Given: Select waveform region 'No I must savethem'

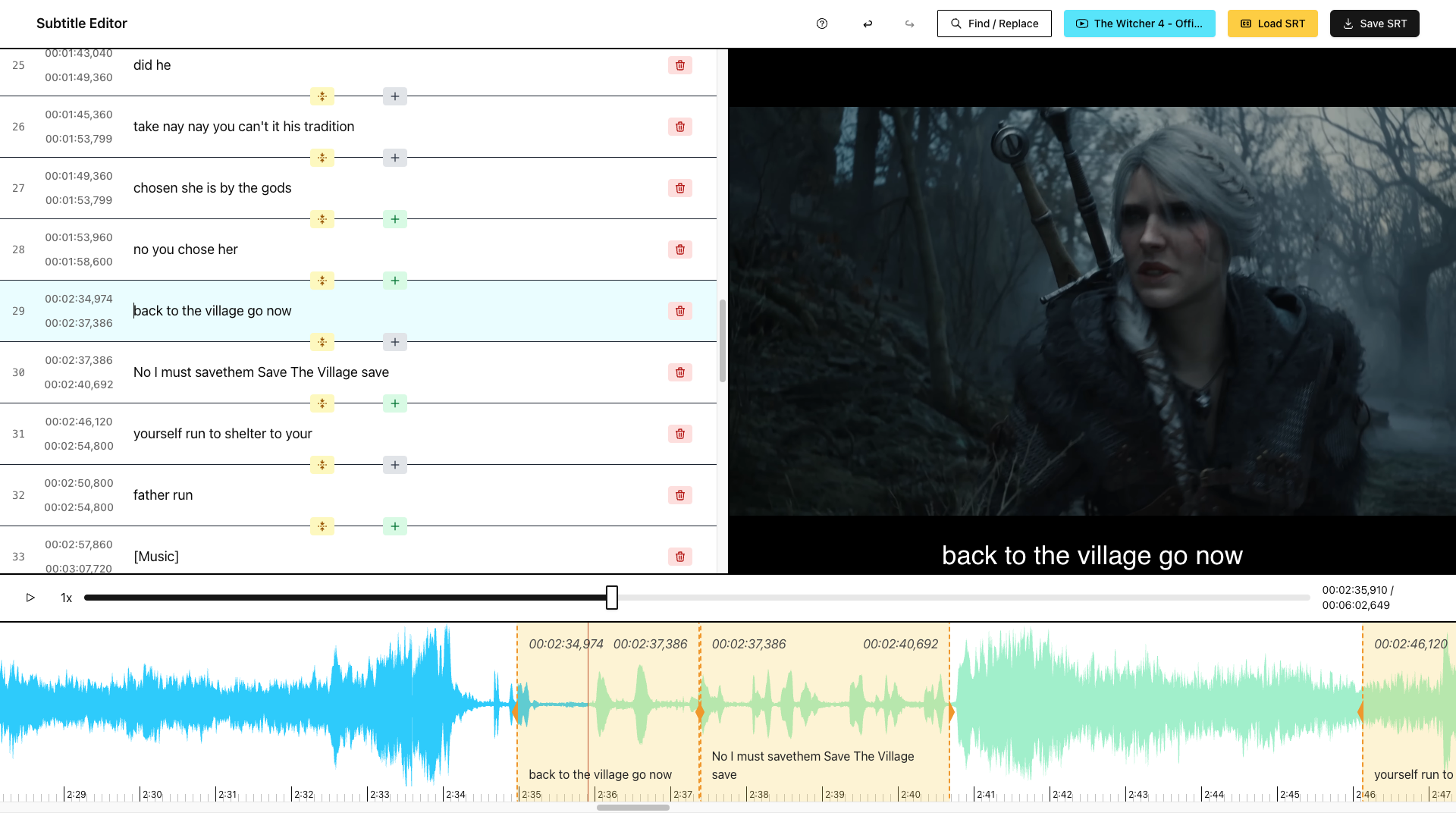Looking at the screenshot, I should pos(824,711).
